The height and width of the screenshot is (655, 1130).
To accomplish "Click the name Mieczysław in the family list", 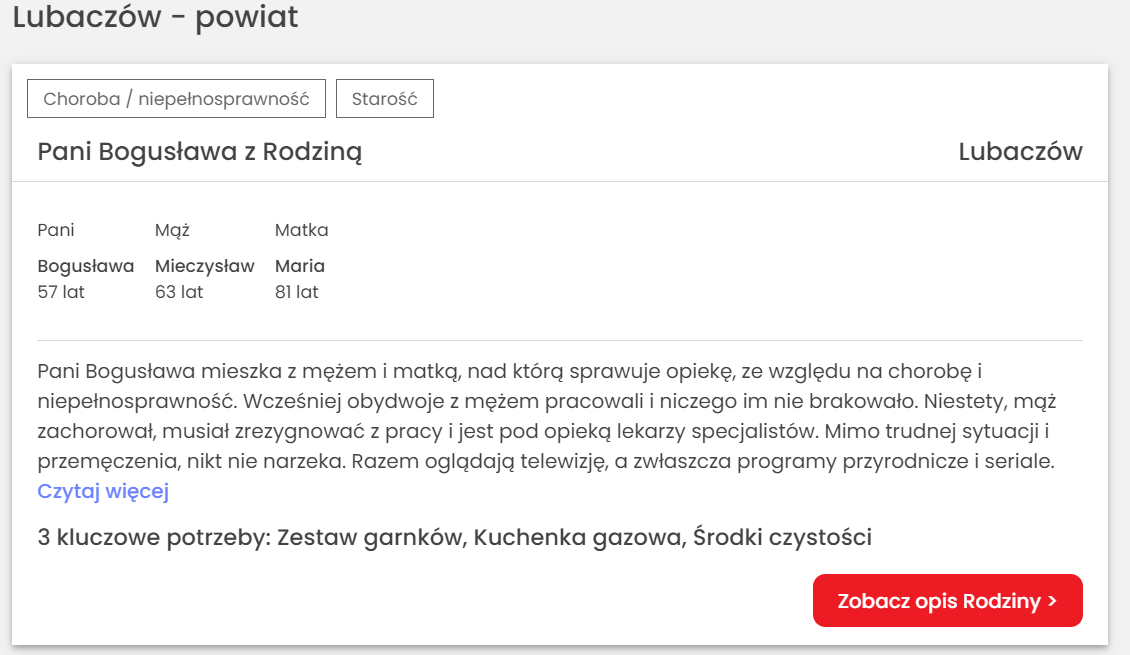I will point(205,266).
